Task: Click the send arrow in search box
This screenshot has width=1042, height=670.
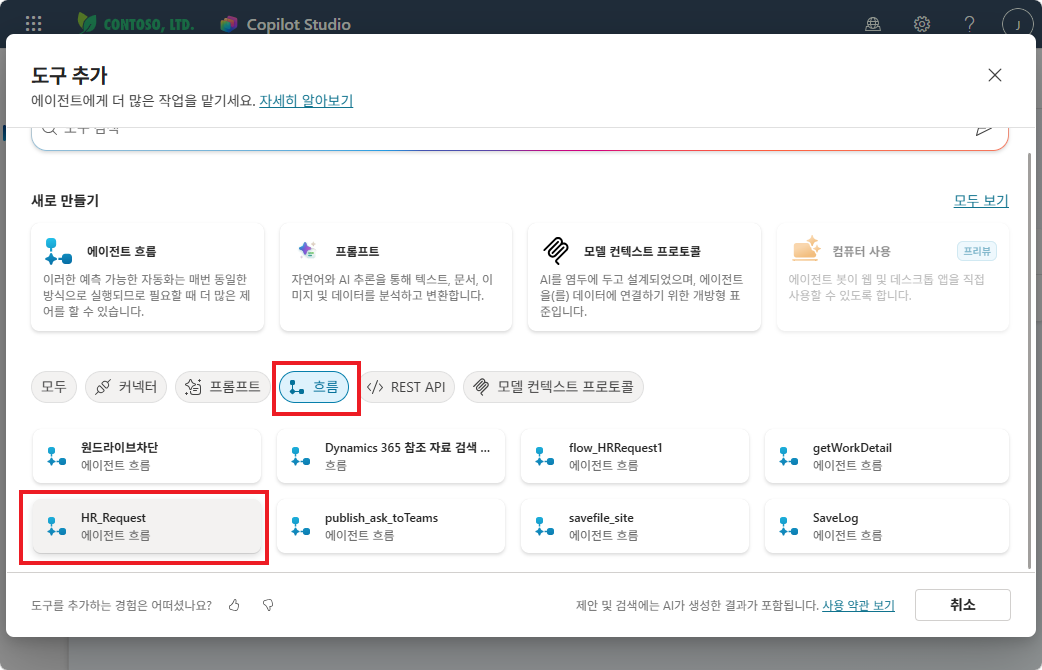Action: coord(984,130)
